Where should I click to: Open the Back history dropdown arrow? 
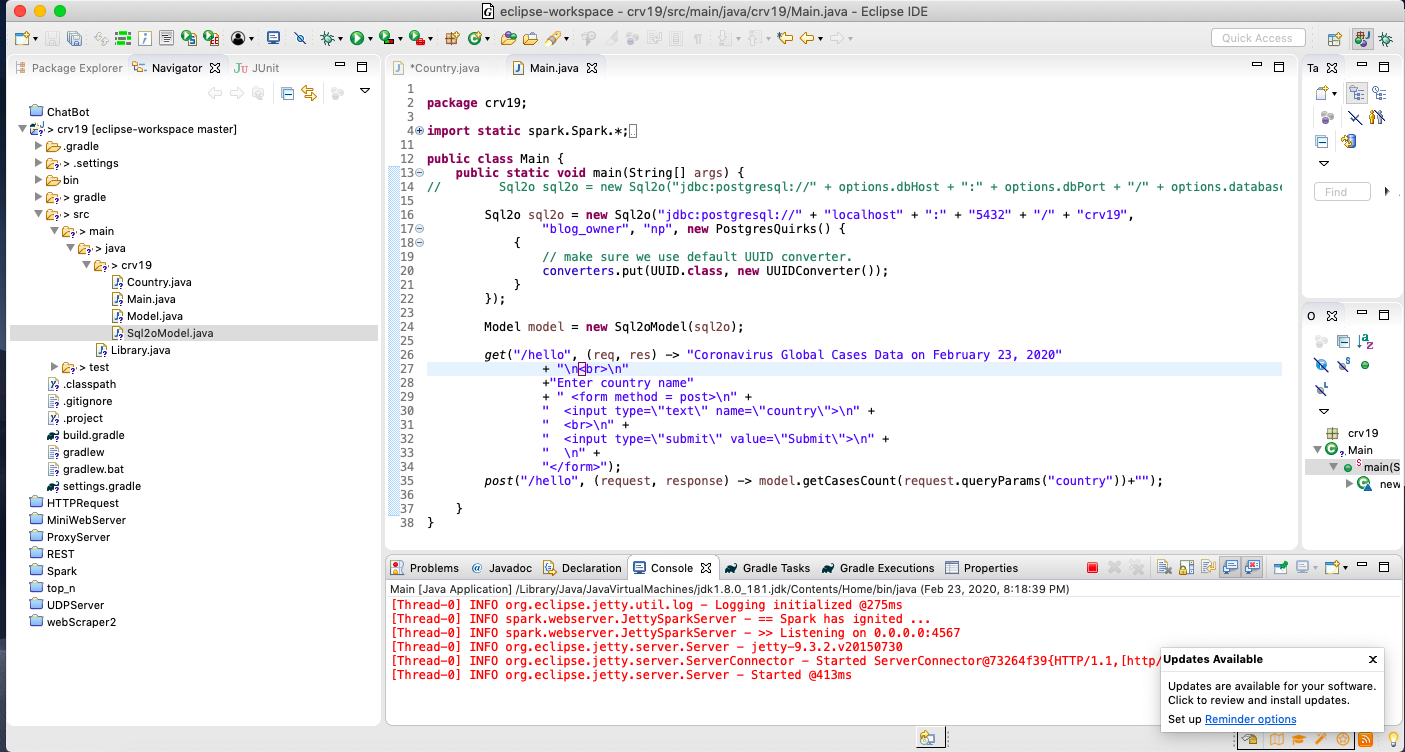[x=820, y=39]
